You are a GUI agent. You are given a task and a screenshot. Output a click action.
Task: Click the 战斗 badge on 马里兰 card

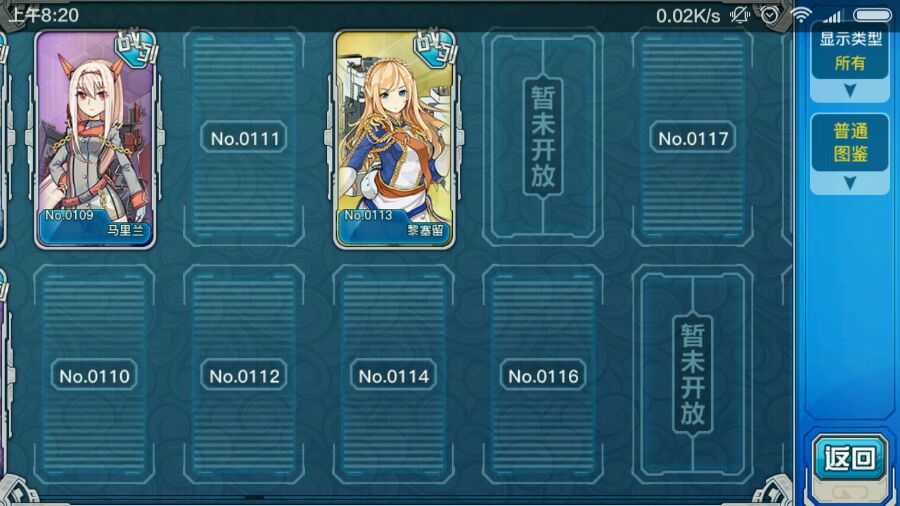136,48
